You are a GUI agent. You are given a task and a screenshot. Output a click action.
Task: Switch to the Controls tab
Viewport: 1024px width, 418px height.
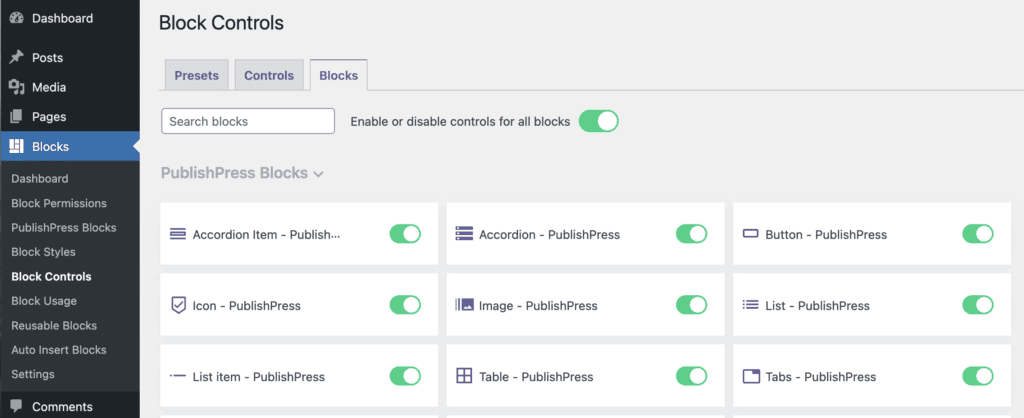269,75
